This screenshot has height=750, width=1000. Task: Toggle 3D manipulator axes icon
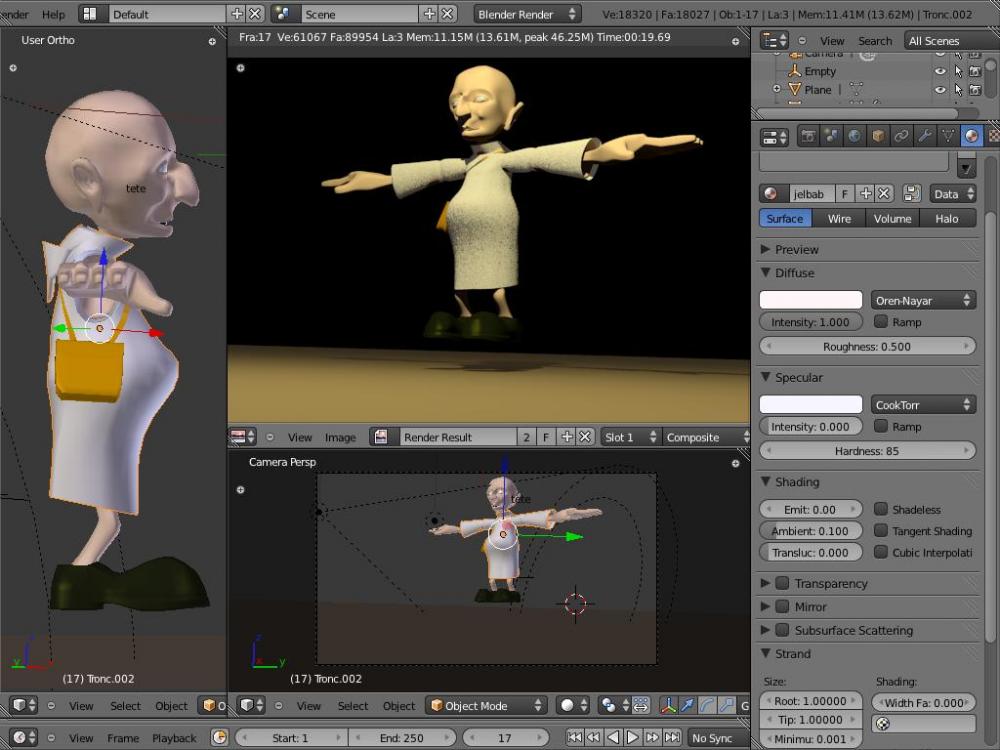point(668,706)
